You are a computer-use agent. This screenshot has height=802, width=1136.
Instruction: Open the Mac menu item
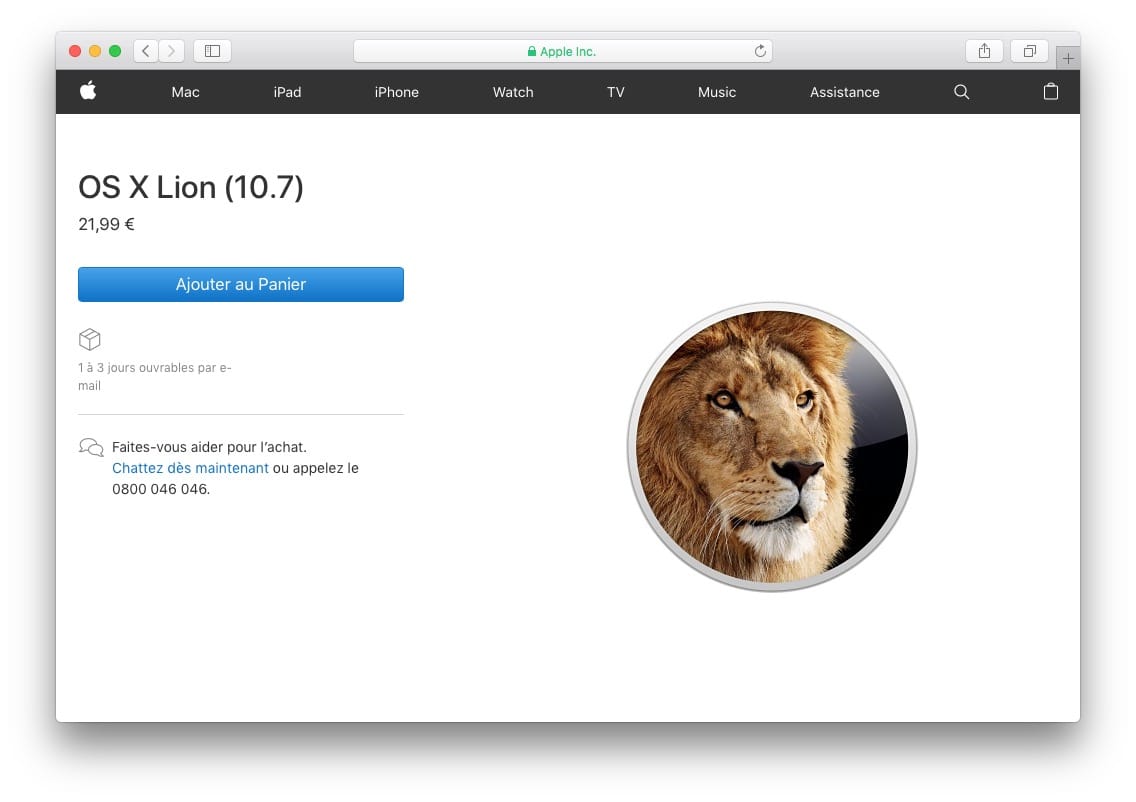(x=185, y=92)
